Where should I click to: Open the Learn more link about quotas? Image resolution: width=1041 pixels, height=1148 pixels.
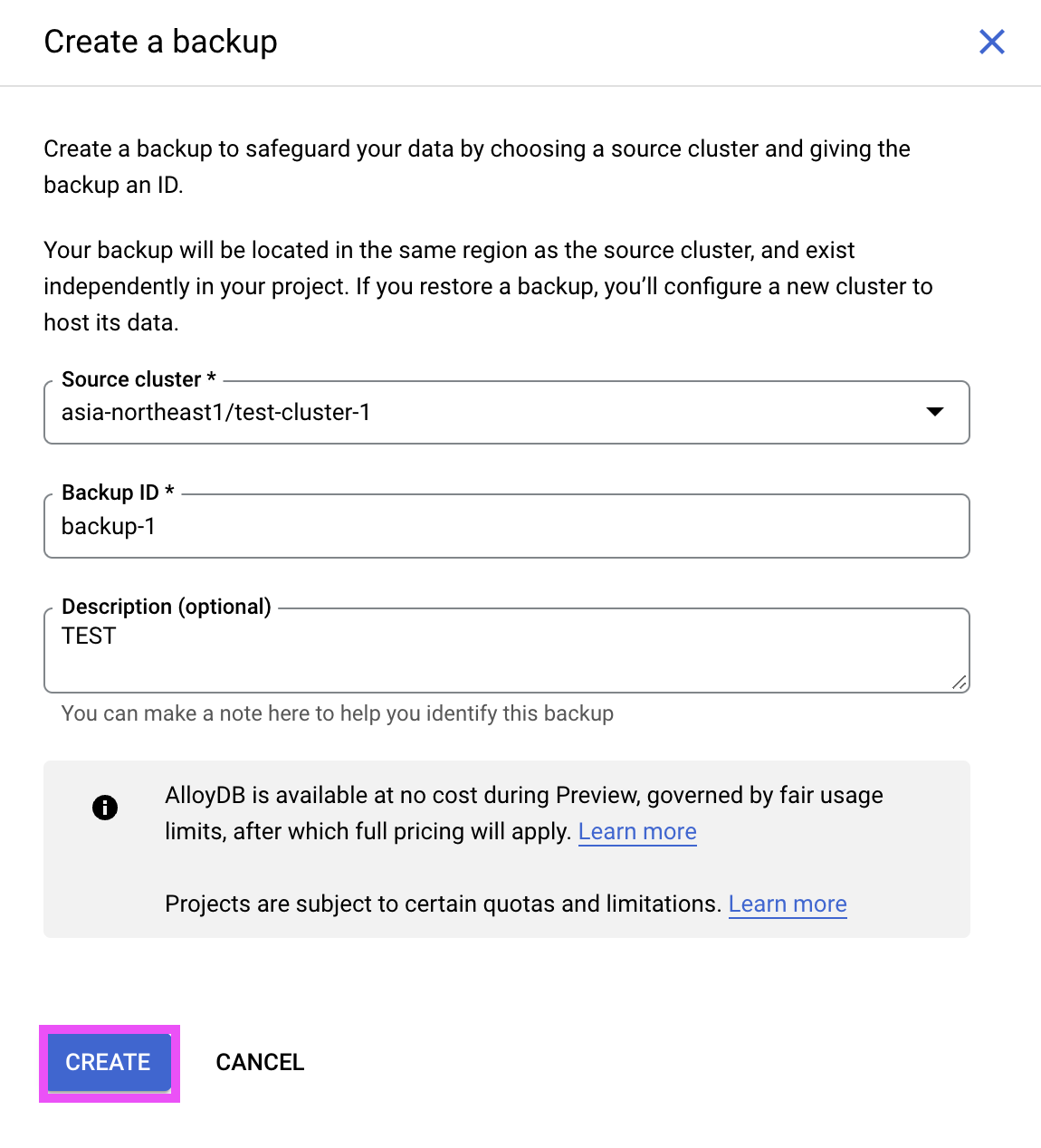[787, 904]
